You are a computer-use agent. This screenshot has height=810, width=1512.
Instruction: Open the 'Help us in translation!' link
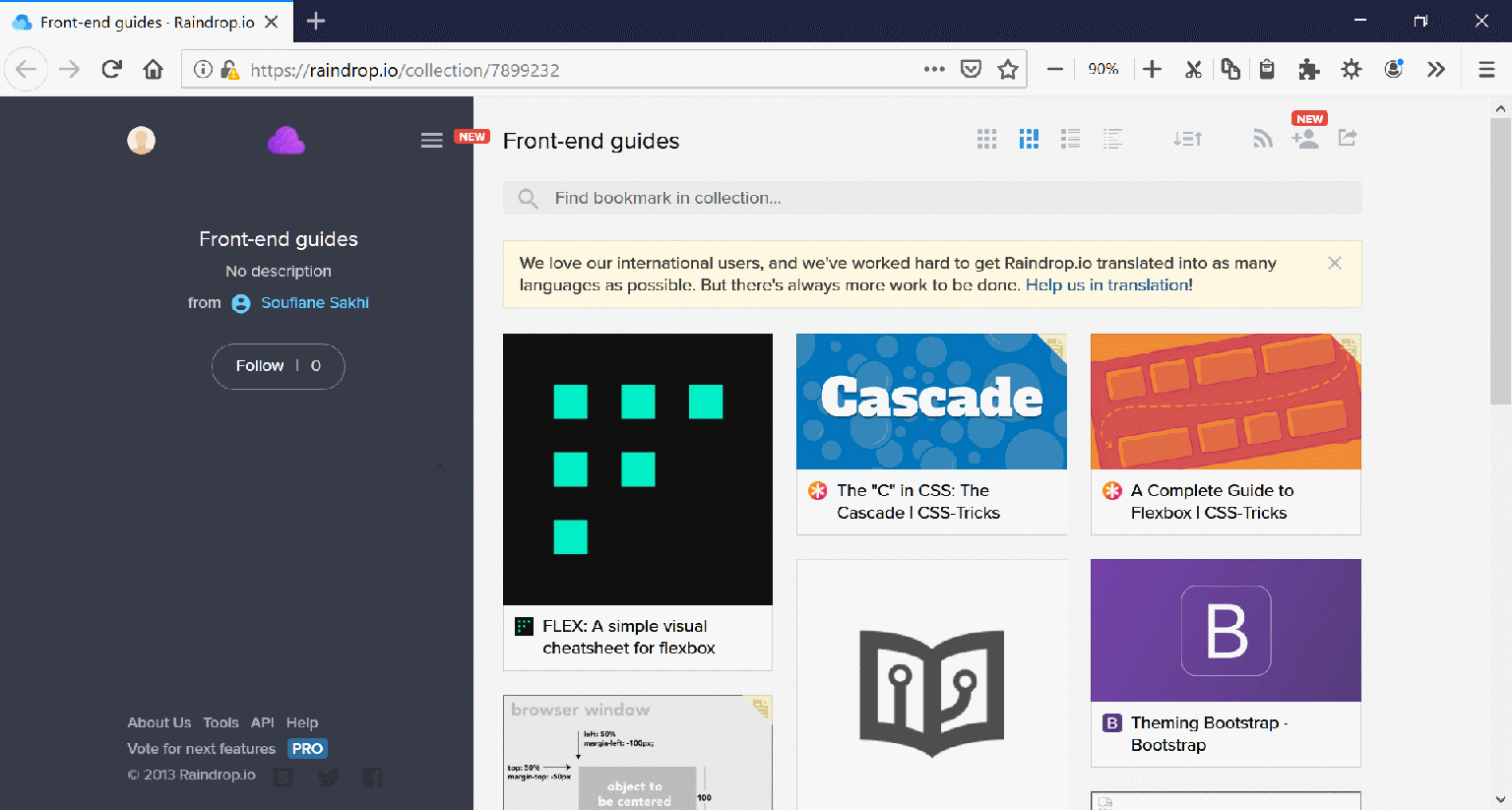(x=1107, y=284)
